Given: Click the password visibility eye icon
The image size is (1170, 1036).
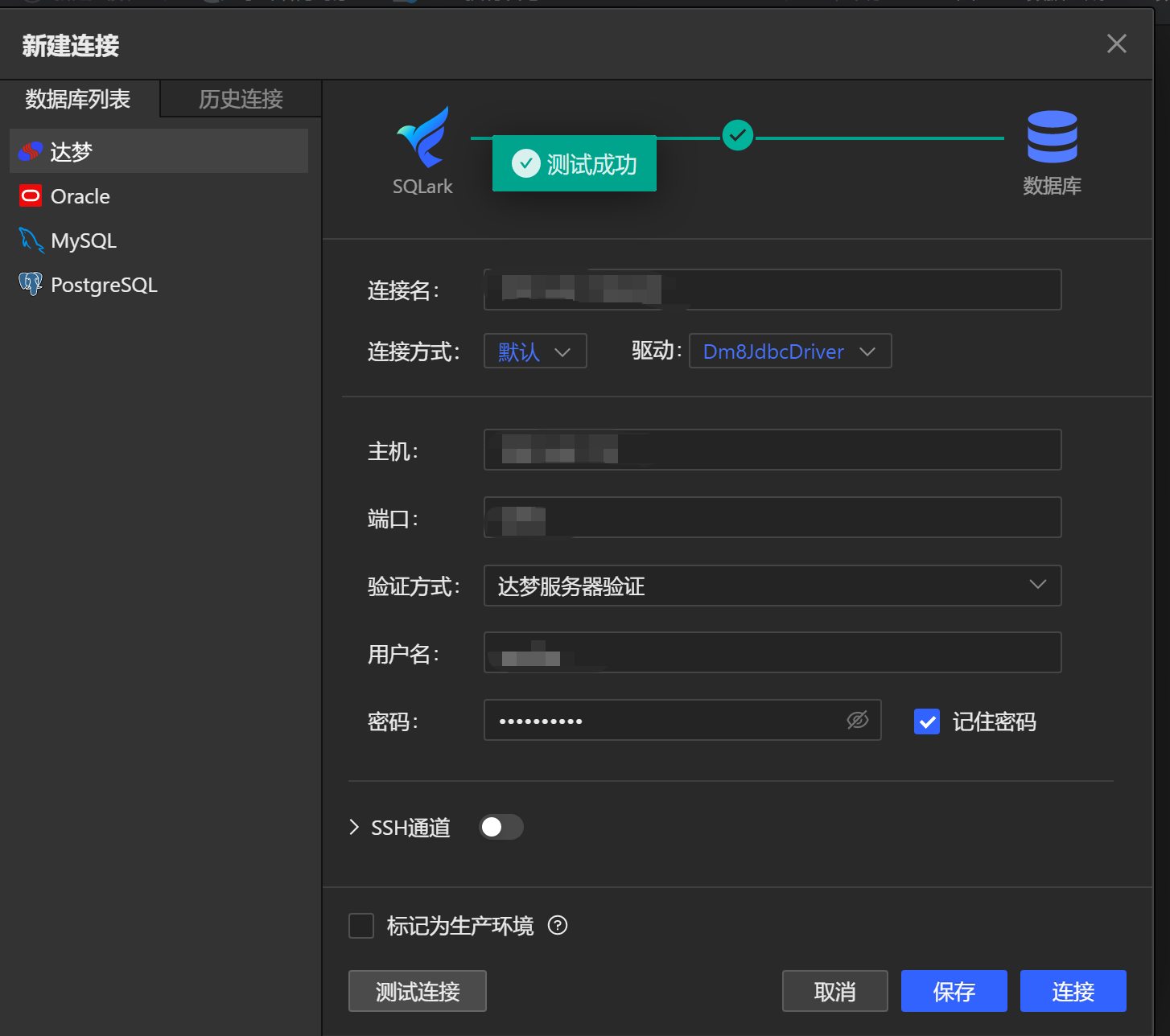Looking at the screenshot, I should tap(858, 720).
